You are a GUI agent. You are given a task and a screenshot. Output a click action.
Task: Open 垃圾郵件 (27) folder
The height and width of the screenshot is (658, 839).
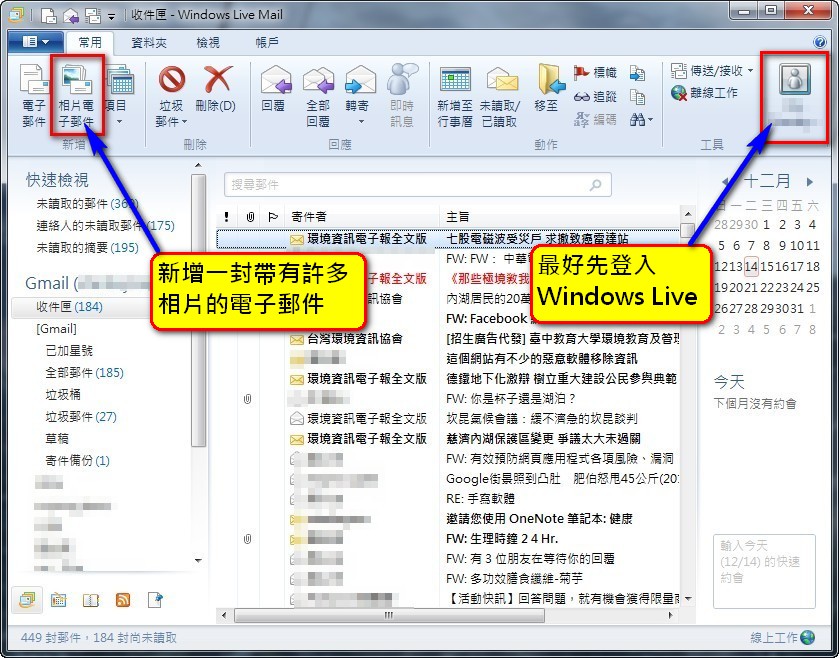click(x=81, y=417)
